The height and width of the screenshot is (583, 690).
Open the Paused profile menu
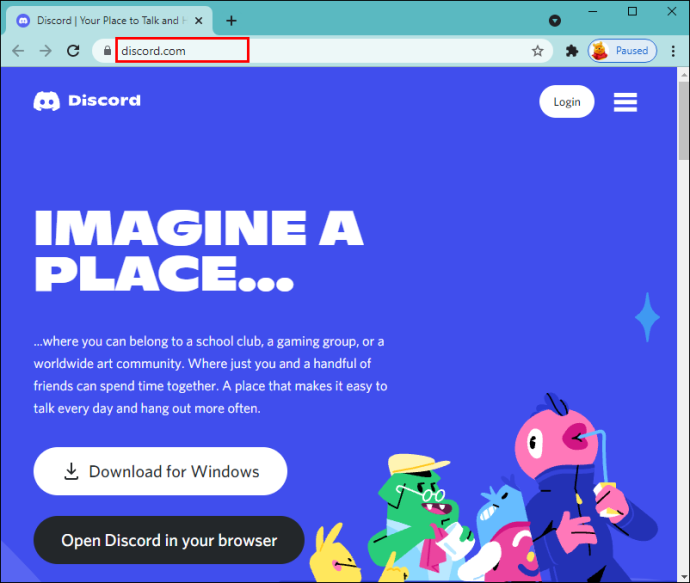click(x=622, y=51)
